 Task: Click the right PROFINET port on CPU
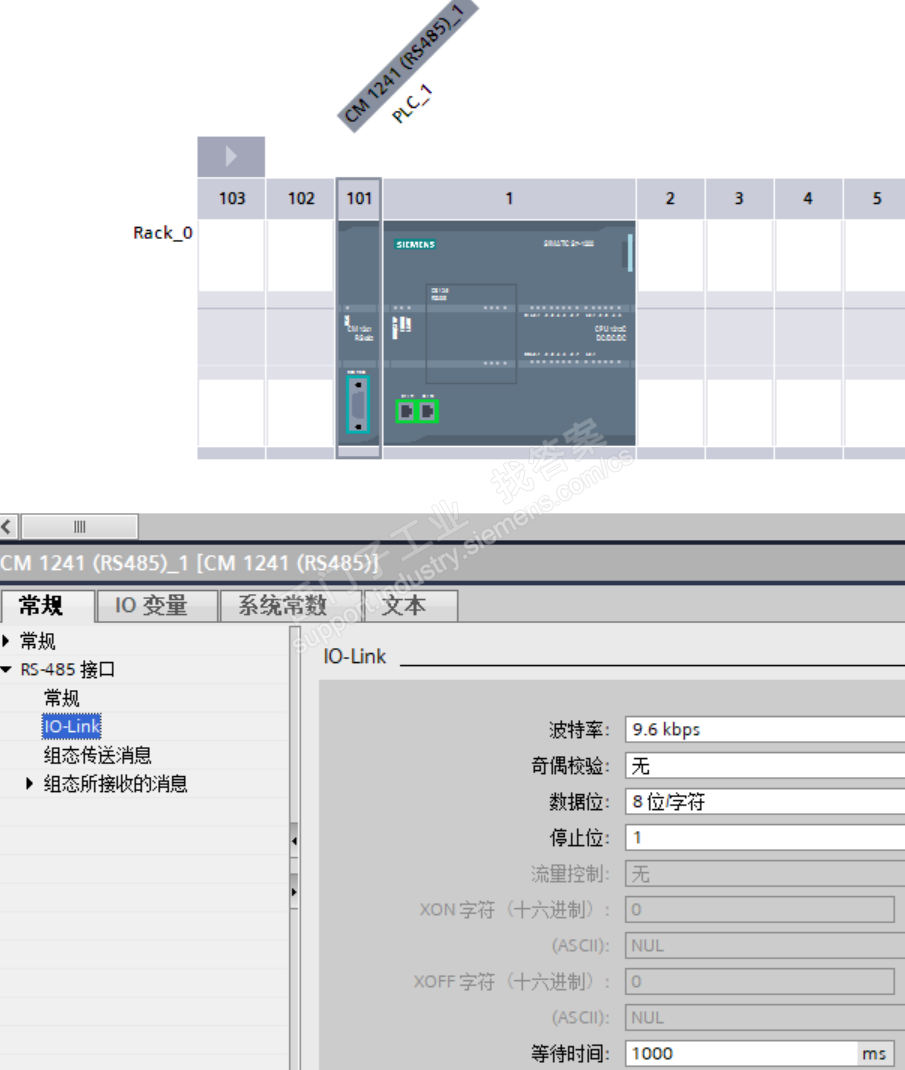tap(428, 411)
